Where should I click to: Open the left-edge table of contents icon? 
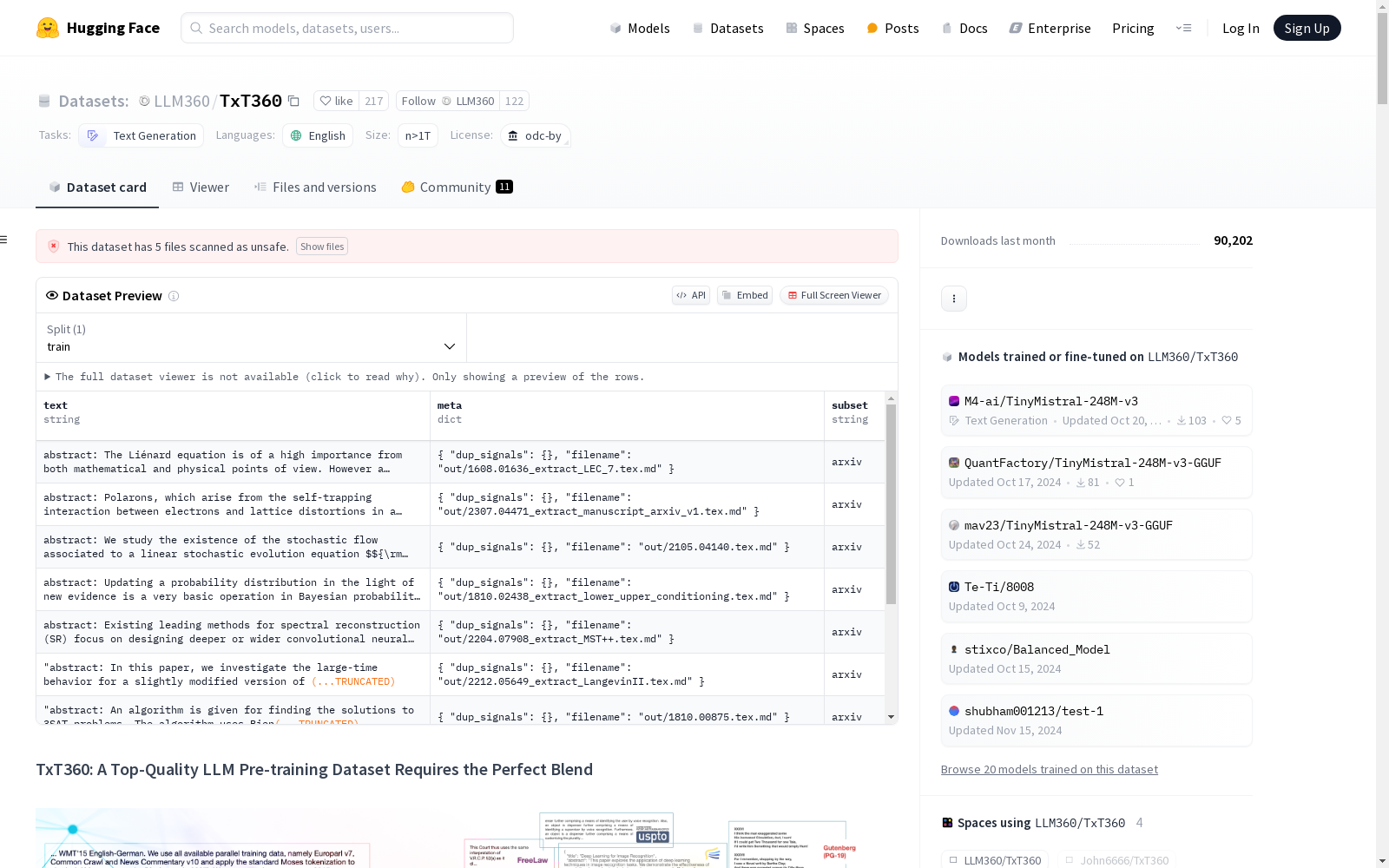(4, 240)
